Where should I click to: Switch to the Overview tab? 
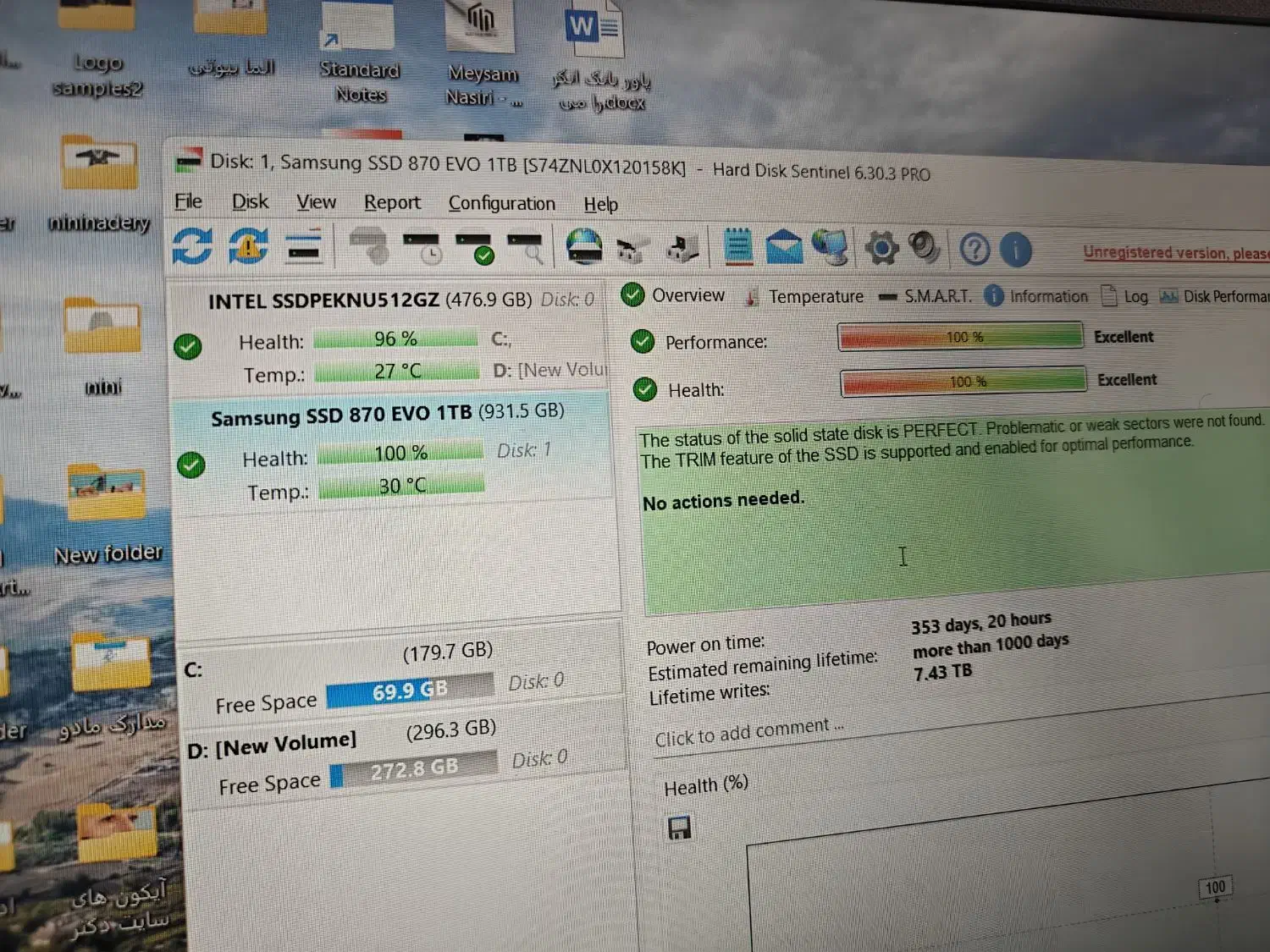pyautogui.click(x=674, y=295)
